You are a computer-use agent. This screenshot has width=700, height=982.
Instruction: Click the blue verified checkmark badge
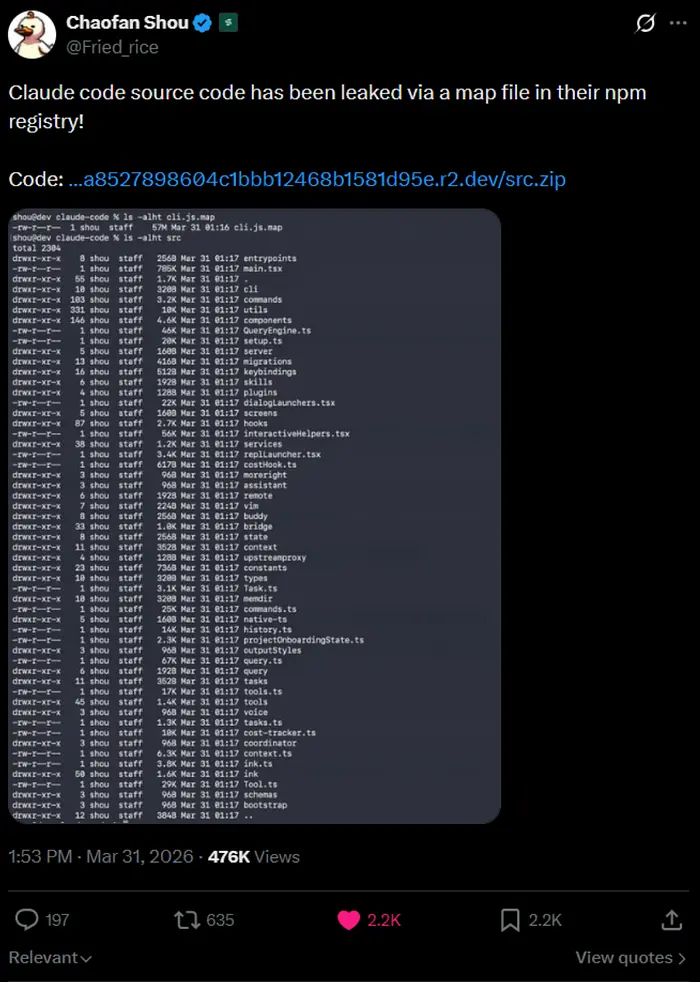click(x=203, y=23)
